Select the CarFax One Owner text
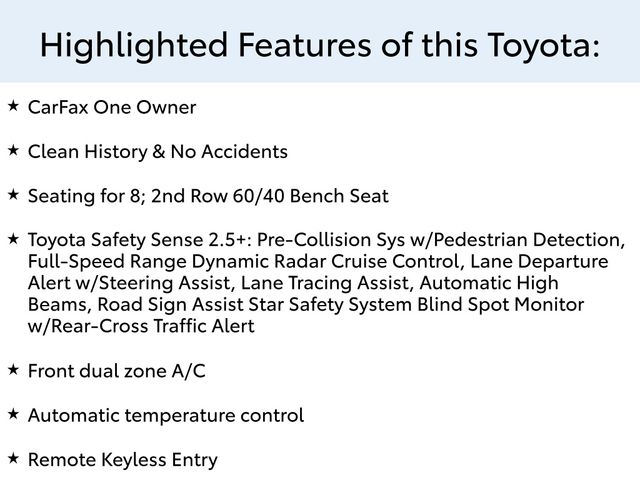 click(112, 107)
